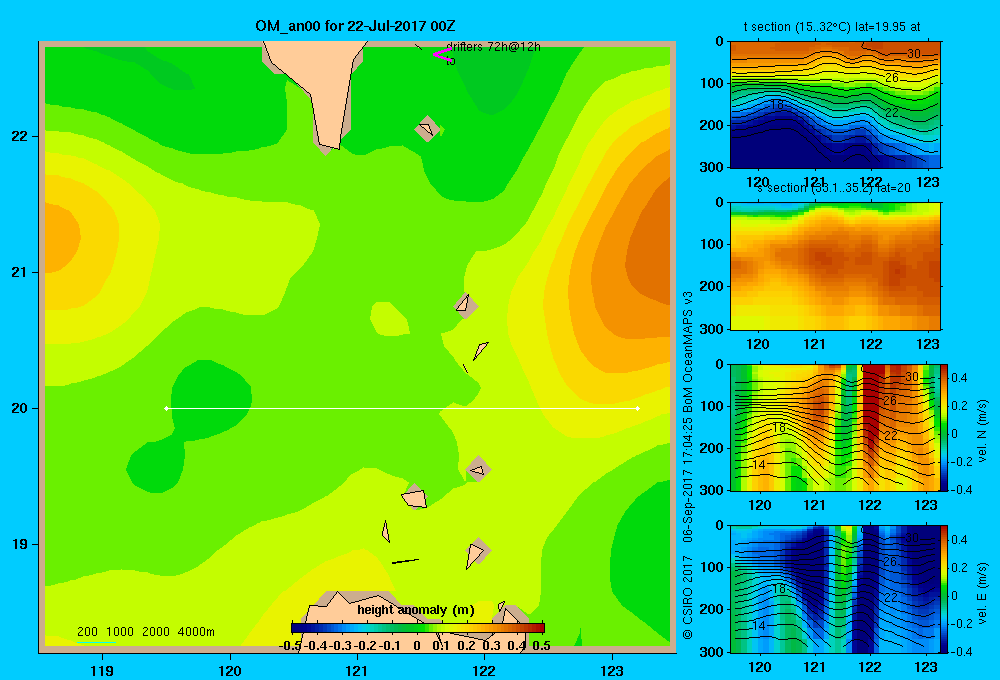Click the drifters 72h@12h label
Screen dimensions: 1000x680
click(493, 47)
